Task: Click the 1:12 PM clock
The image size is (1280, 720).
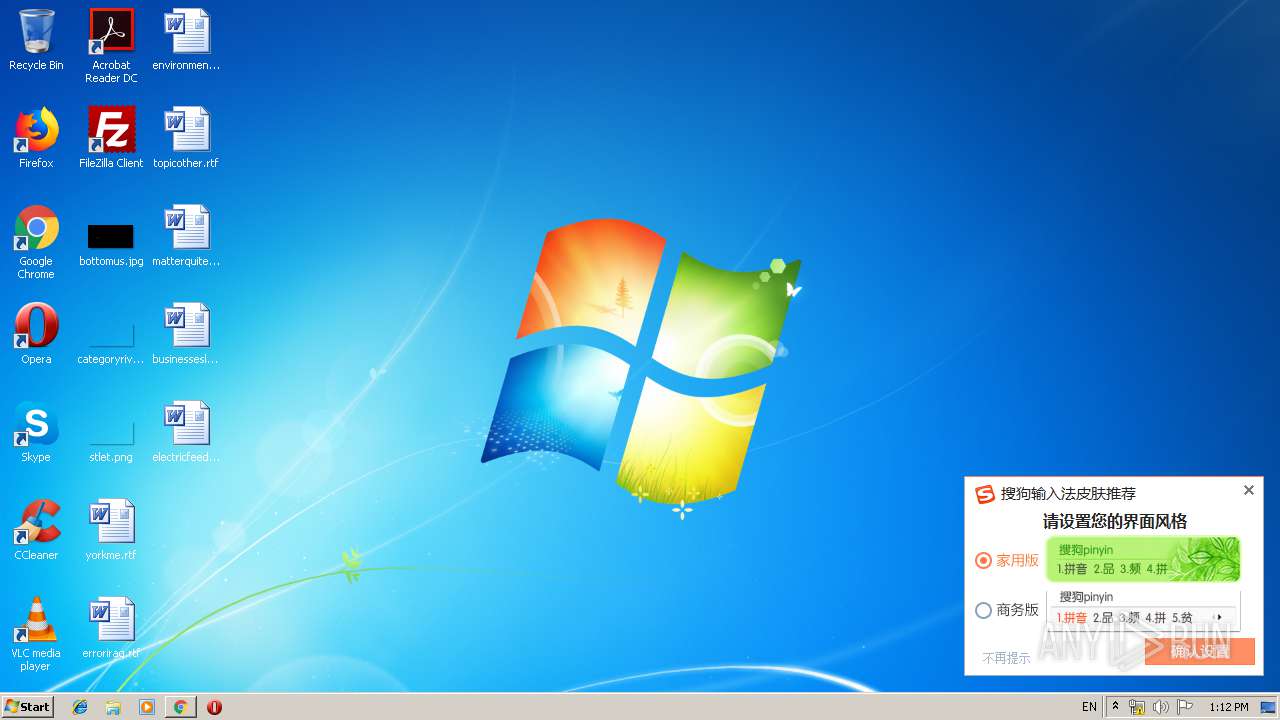Action: (x=1228, y=707)
